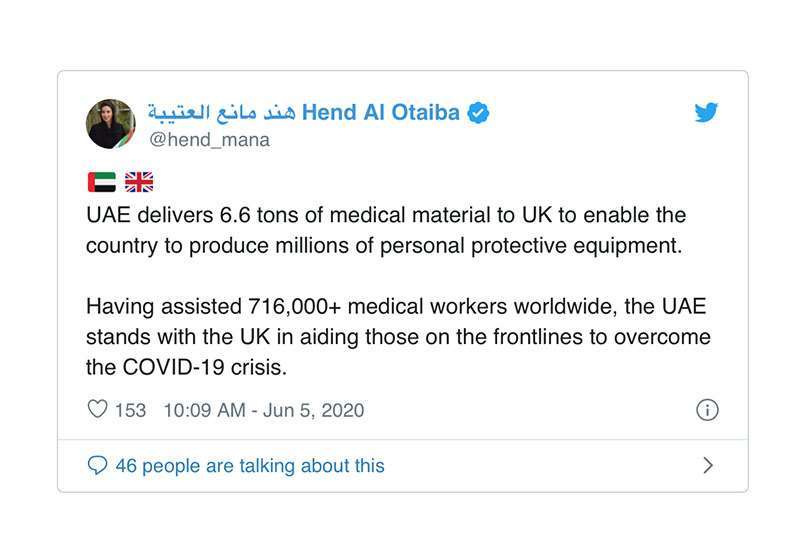Click the heart like icon
810x558 pixels.
97,409
